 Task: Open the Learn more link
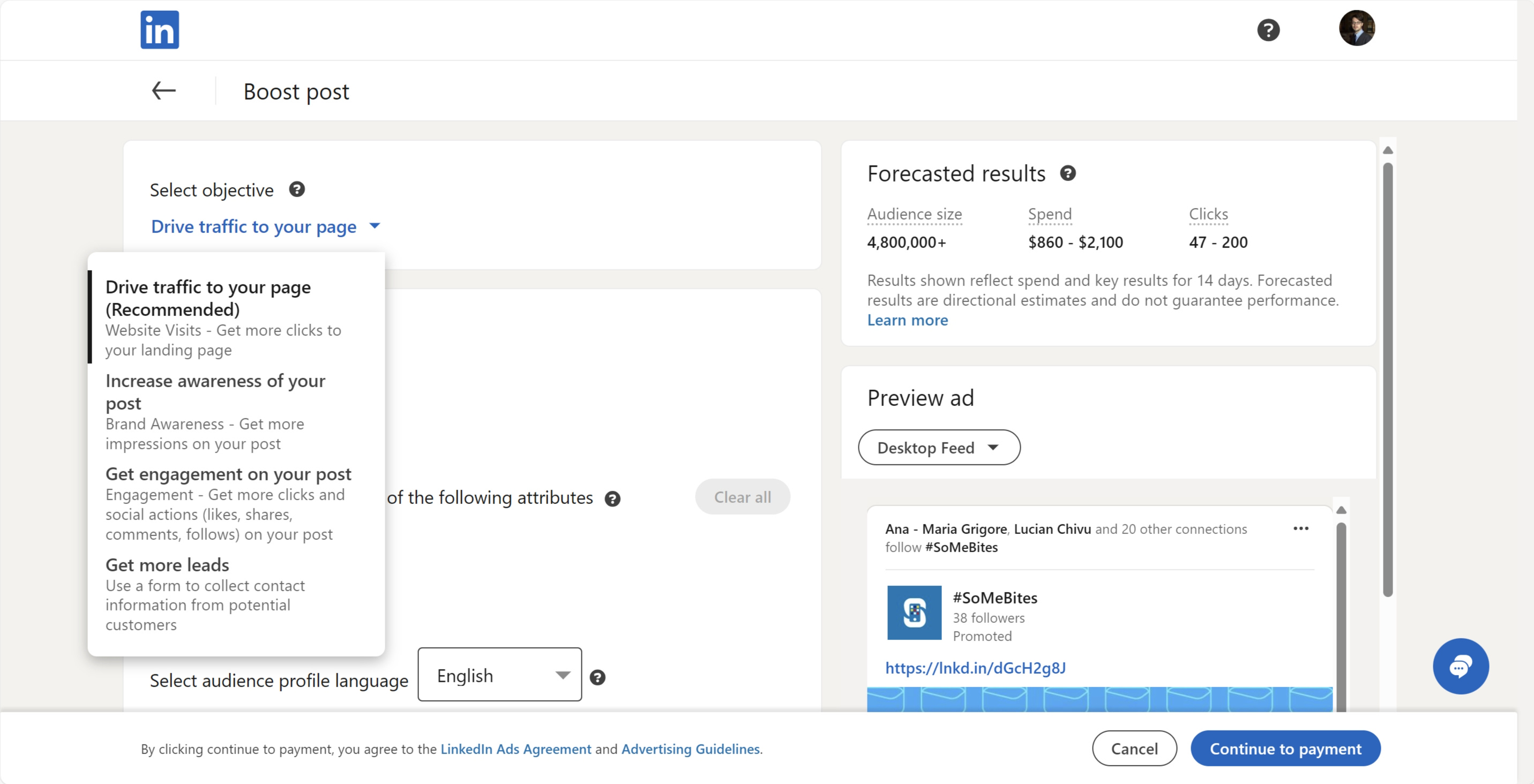(x=907, y=320)
